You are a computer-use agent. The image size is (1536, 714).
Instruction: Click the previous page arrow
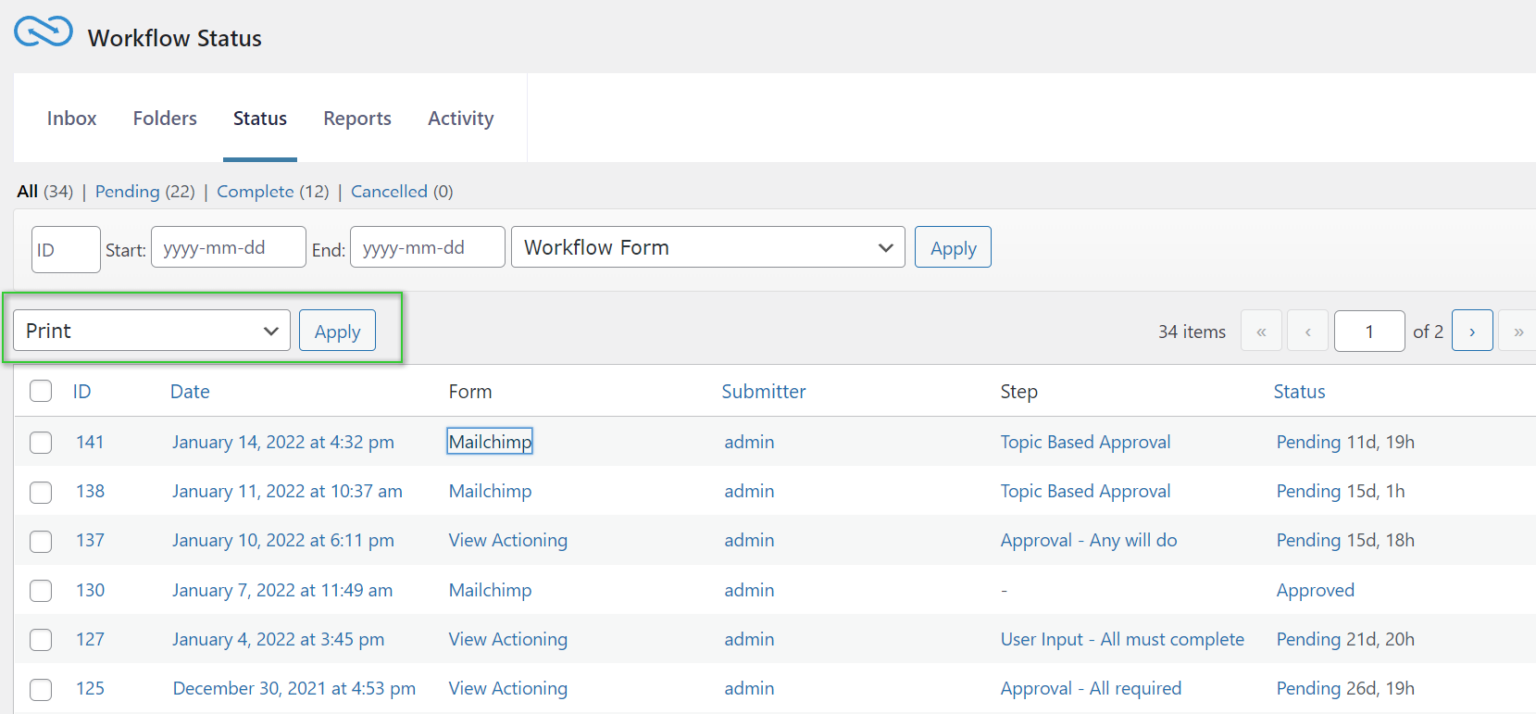click(1307, 330)
